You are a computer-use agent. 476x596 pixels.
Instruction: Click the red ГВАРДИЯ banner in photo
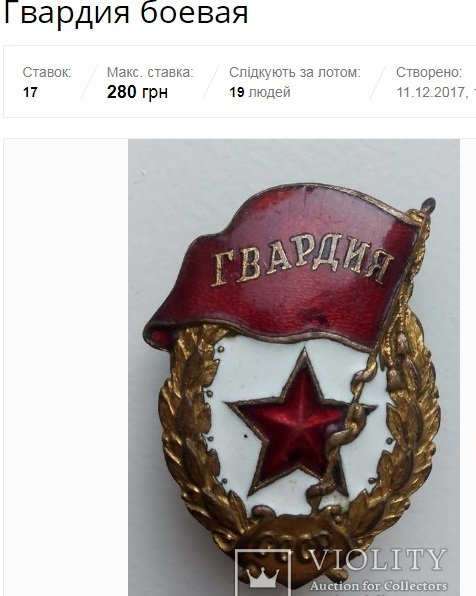[282, 266]
